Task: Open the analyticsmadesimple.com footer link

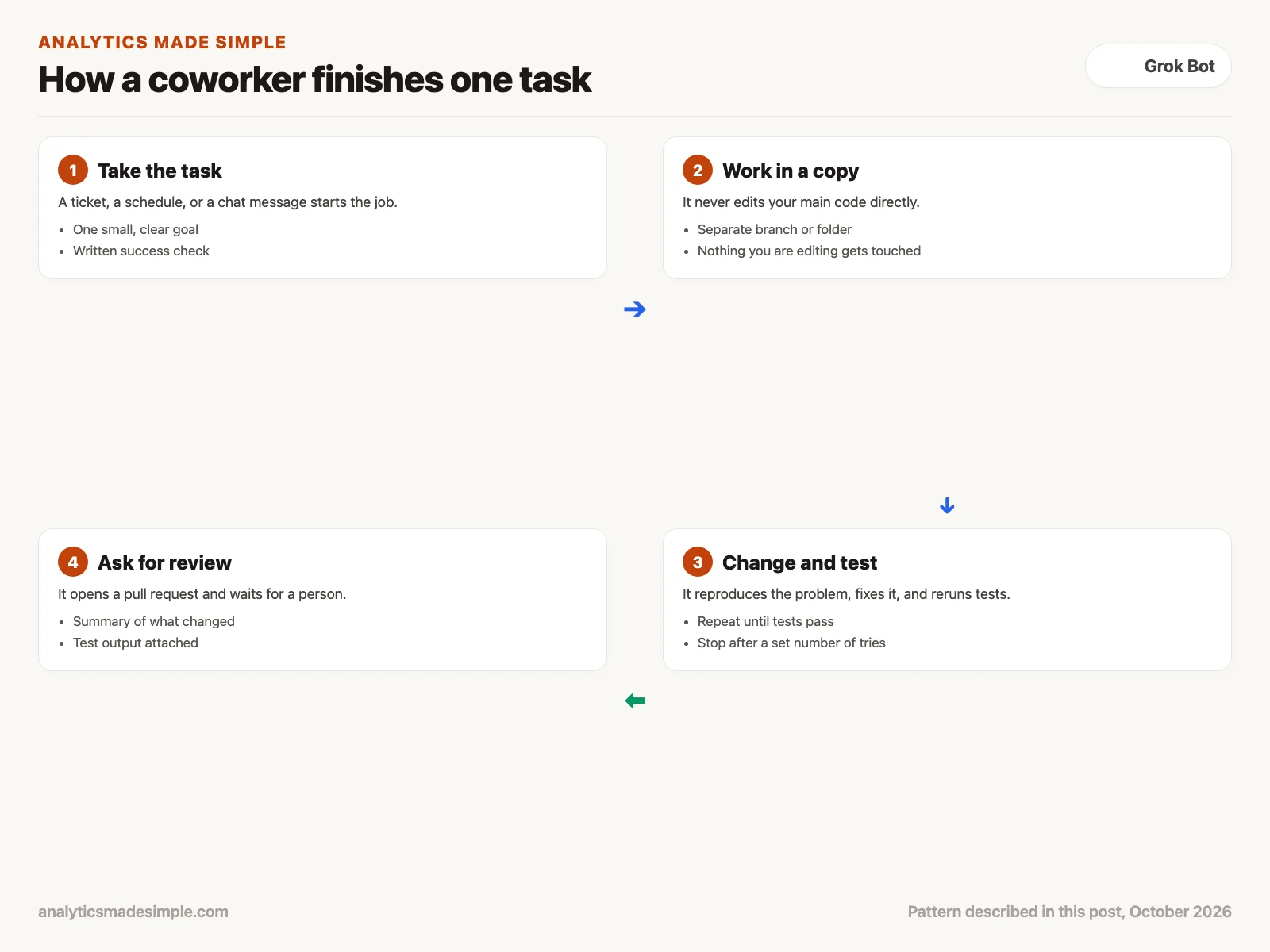Action: coord(133,912)
